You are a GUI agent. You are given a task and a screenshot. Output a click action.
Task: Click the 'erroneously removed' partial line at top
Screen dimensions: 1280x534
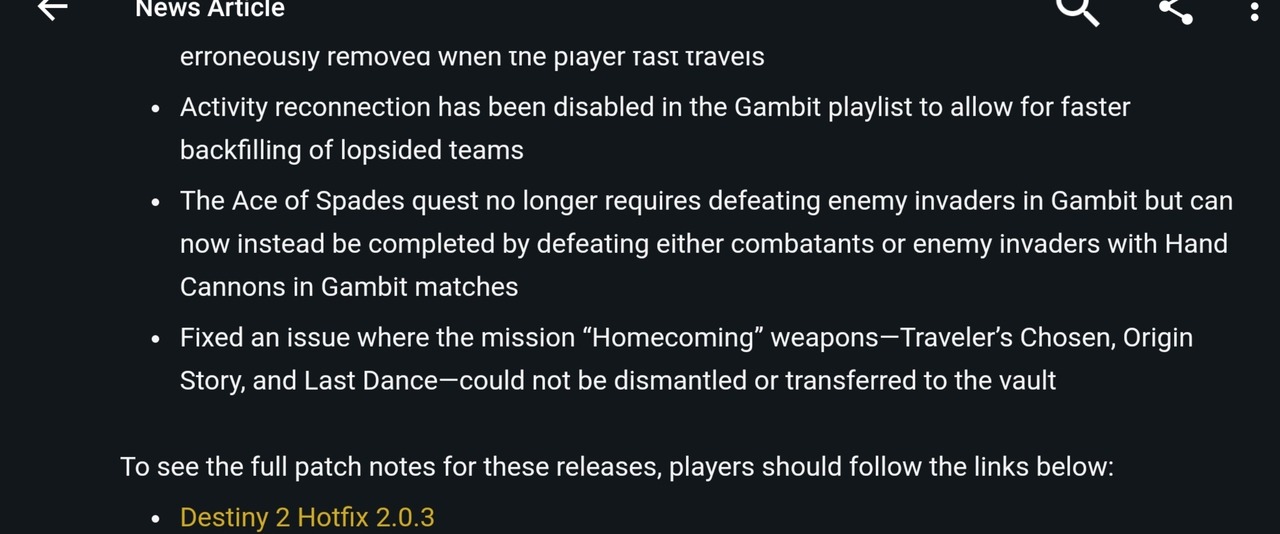point(472,57)
